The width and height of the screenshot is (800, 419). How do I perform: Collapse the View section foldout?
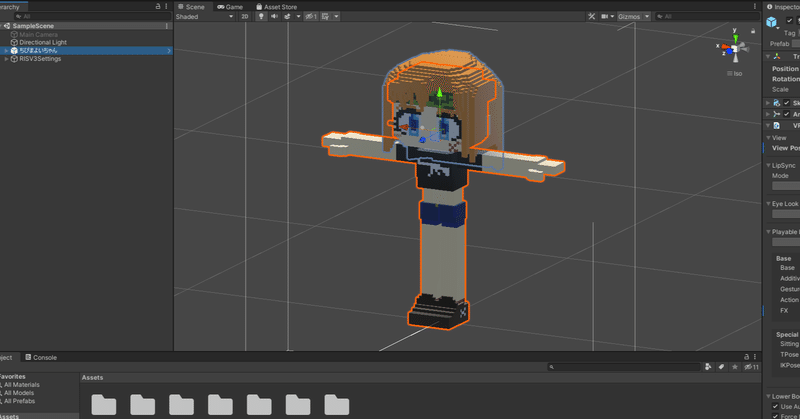tap(768, 138)
